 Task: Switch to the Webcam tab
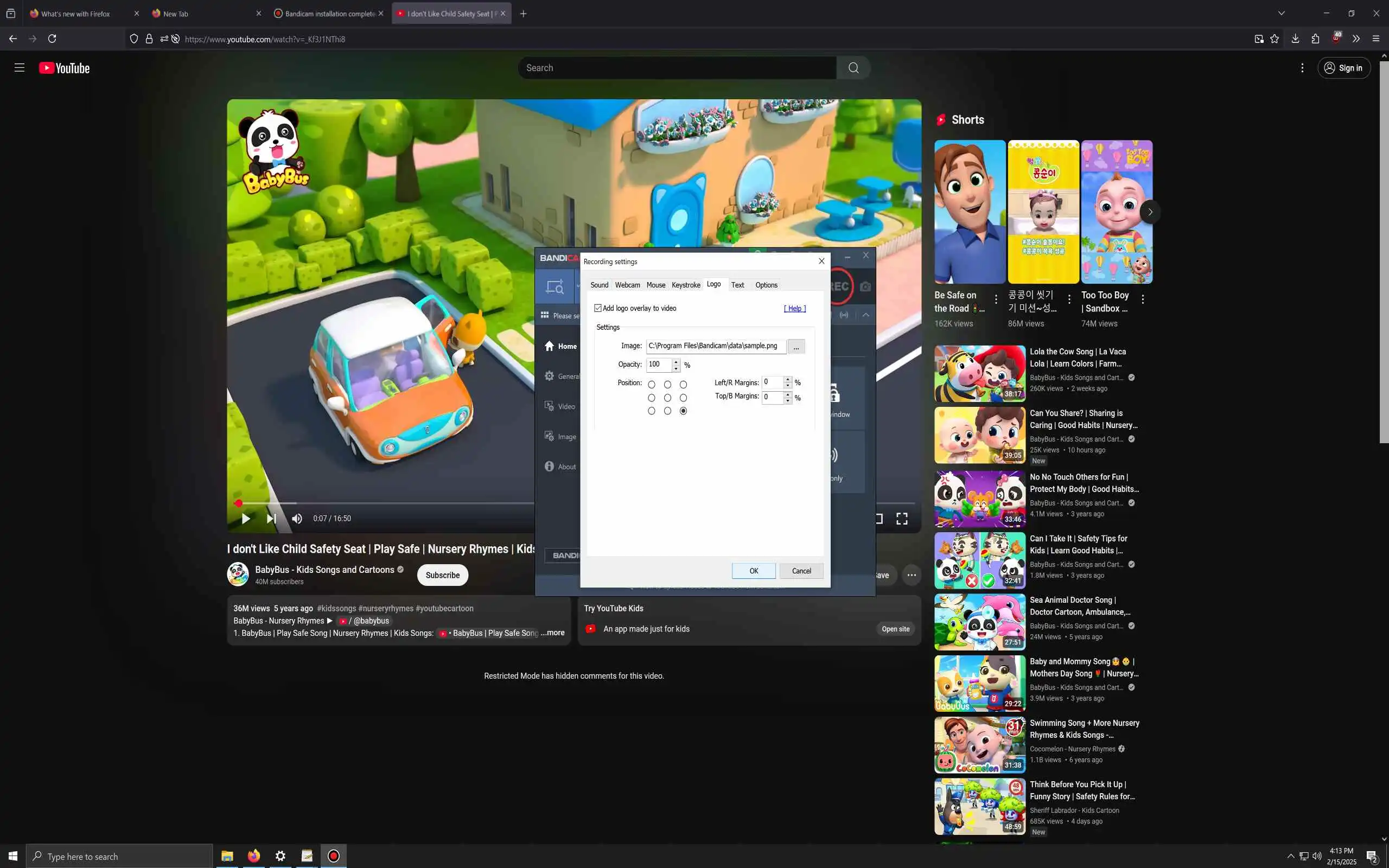[627, 285]
